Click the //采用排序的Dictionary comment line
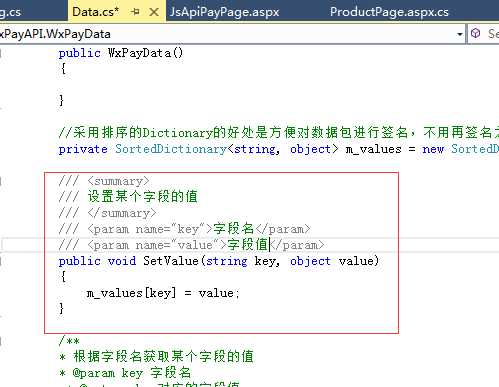This screenshot has width=499, height=387. (x=279, y=133)
